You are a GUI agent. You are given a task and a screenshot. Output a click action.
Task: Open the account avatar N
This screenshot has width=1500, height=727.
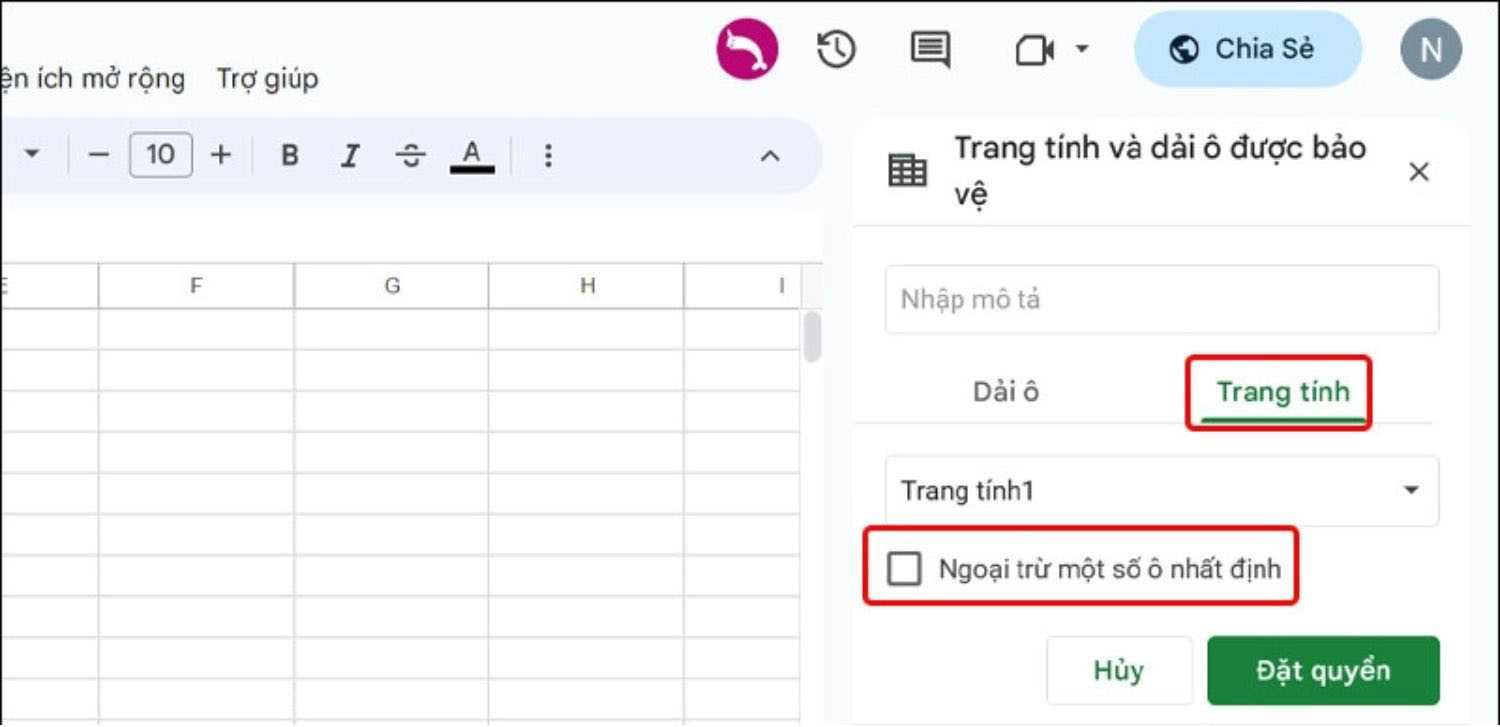(1431, 49)
